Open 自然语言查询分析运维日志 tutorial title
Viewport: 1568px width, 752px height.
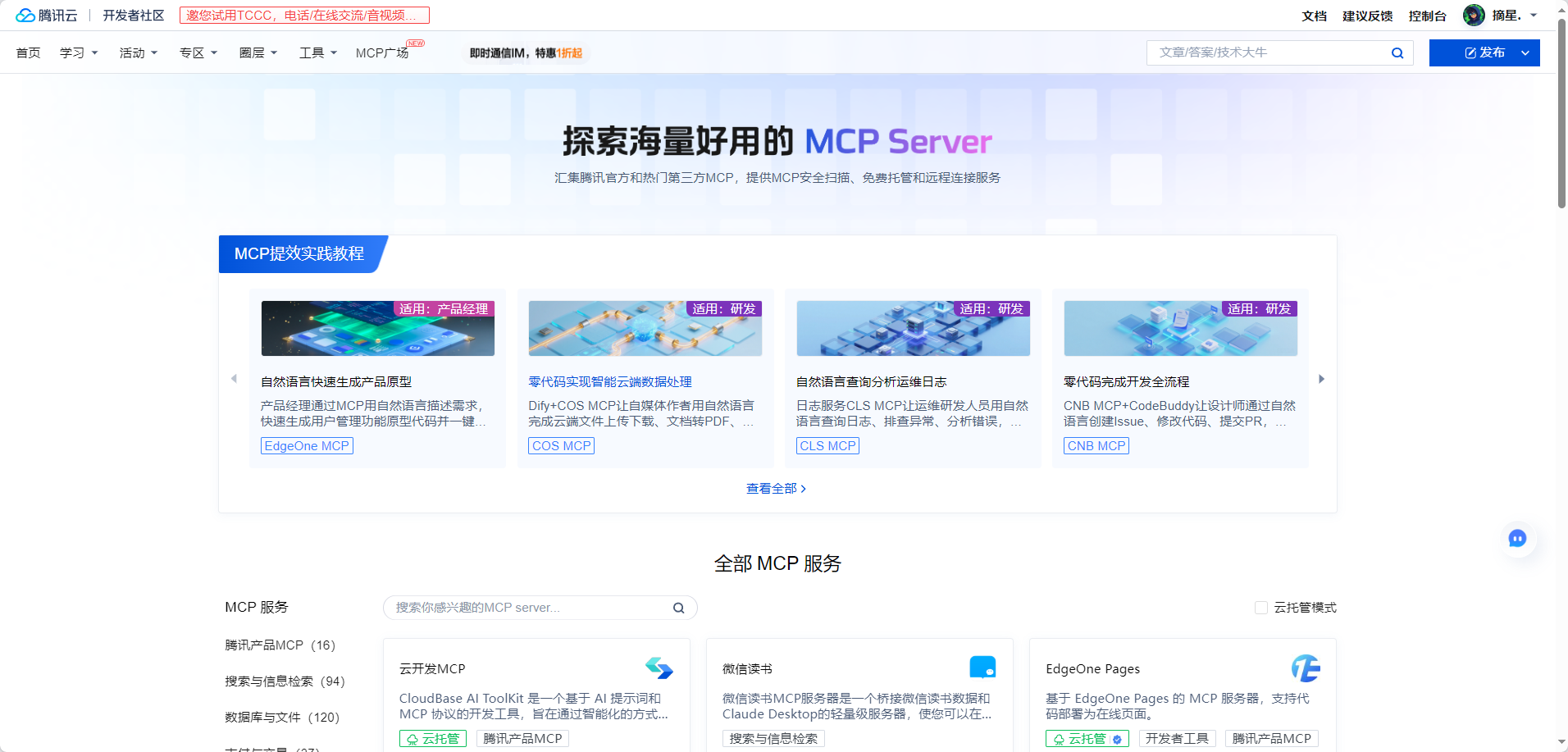click(x=872, y=382)
